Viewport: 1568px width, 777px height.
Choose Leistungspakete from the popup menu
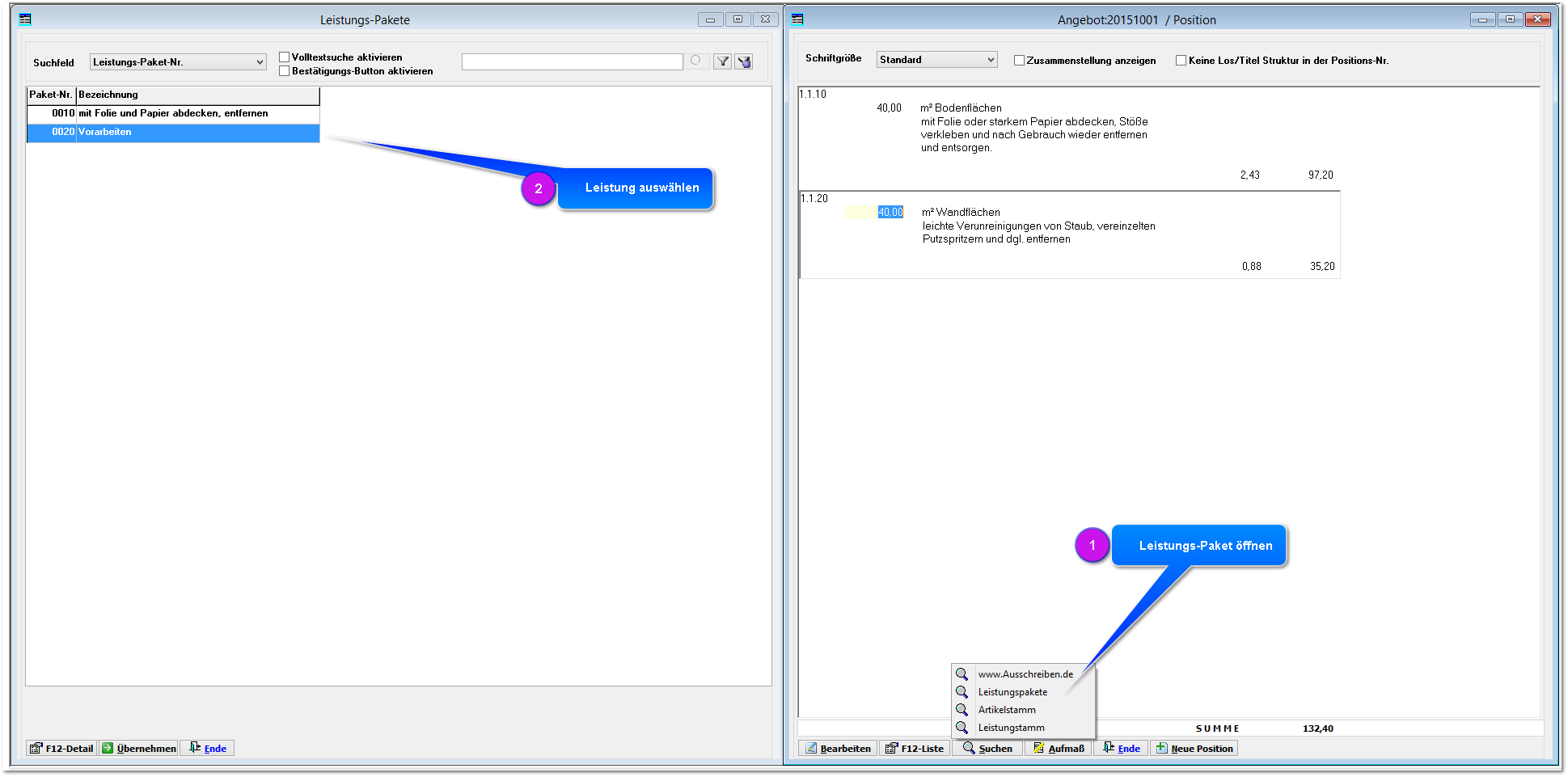pyautogui.click(x=1012, y=692)
